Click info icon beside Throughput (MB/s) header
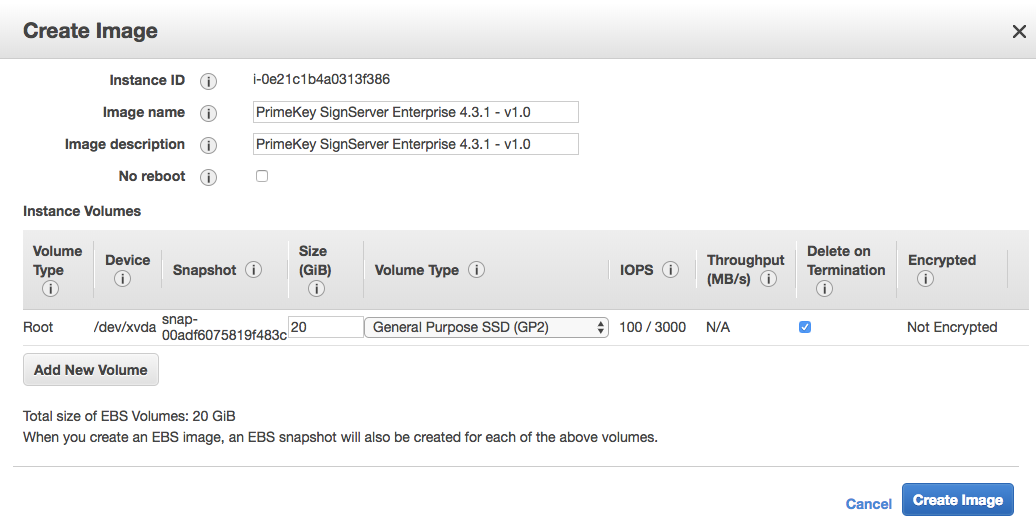The height and width of the screenshot is (523, 1036). tap(769, 279)
